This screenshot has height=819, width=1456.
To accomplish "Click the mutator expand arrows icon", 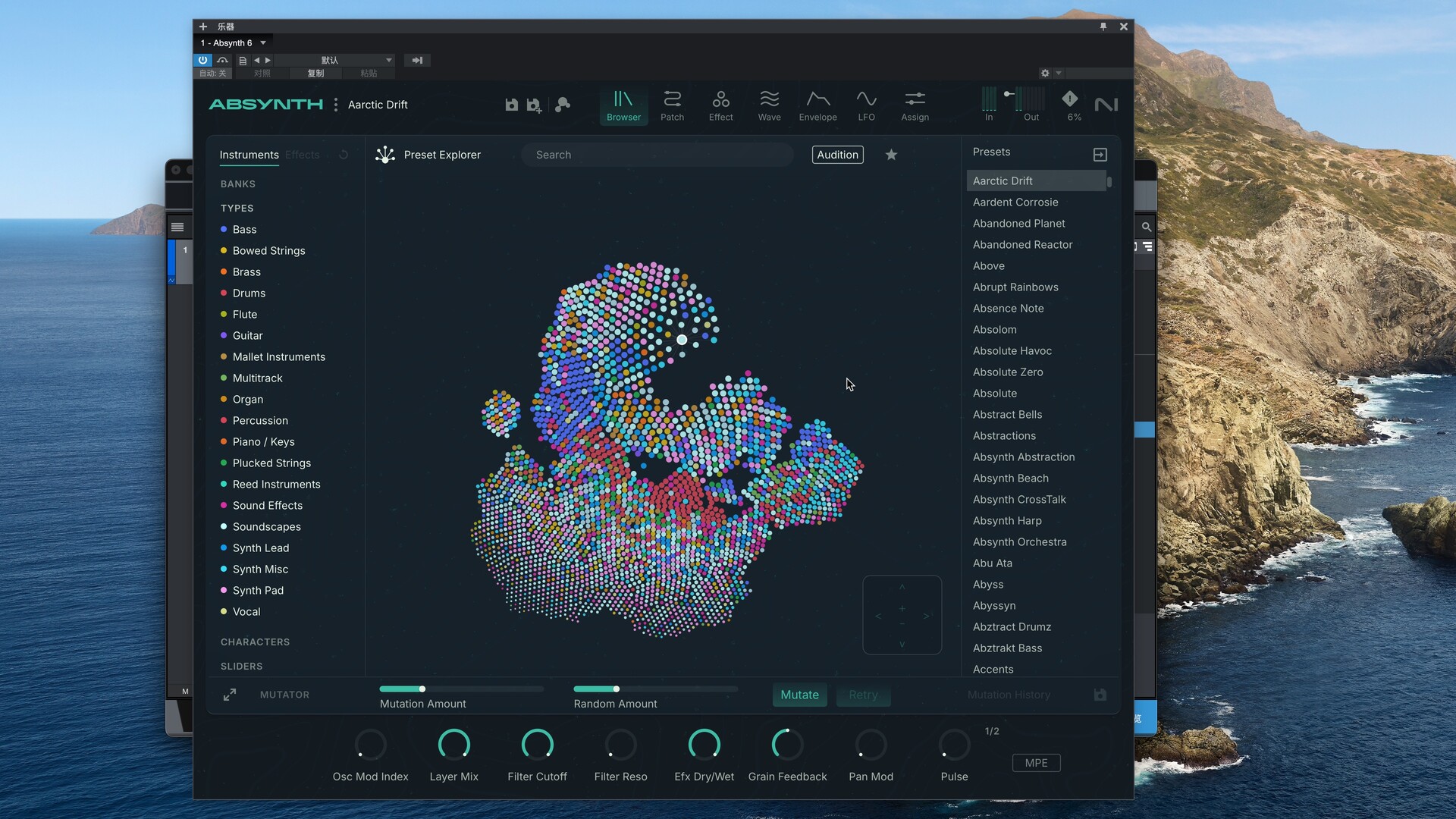I will click(230, 695).
